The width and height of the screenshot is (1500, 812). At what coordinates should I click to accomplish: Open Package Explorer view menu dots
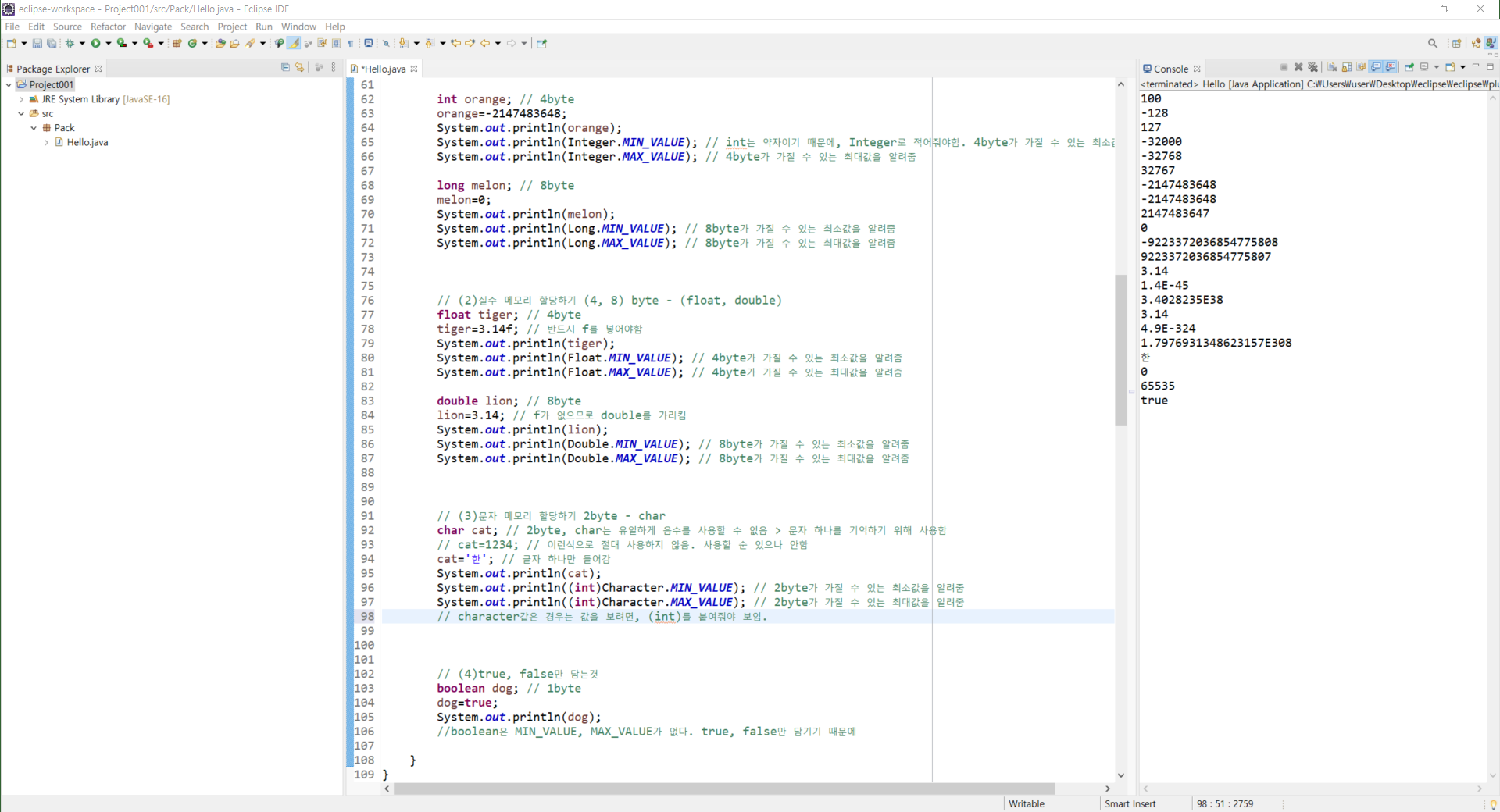click(x=334, y=68)
